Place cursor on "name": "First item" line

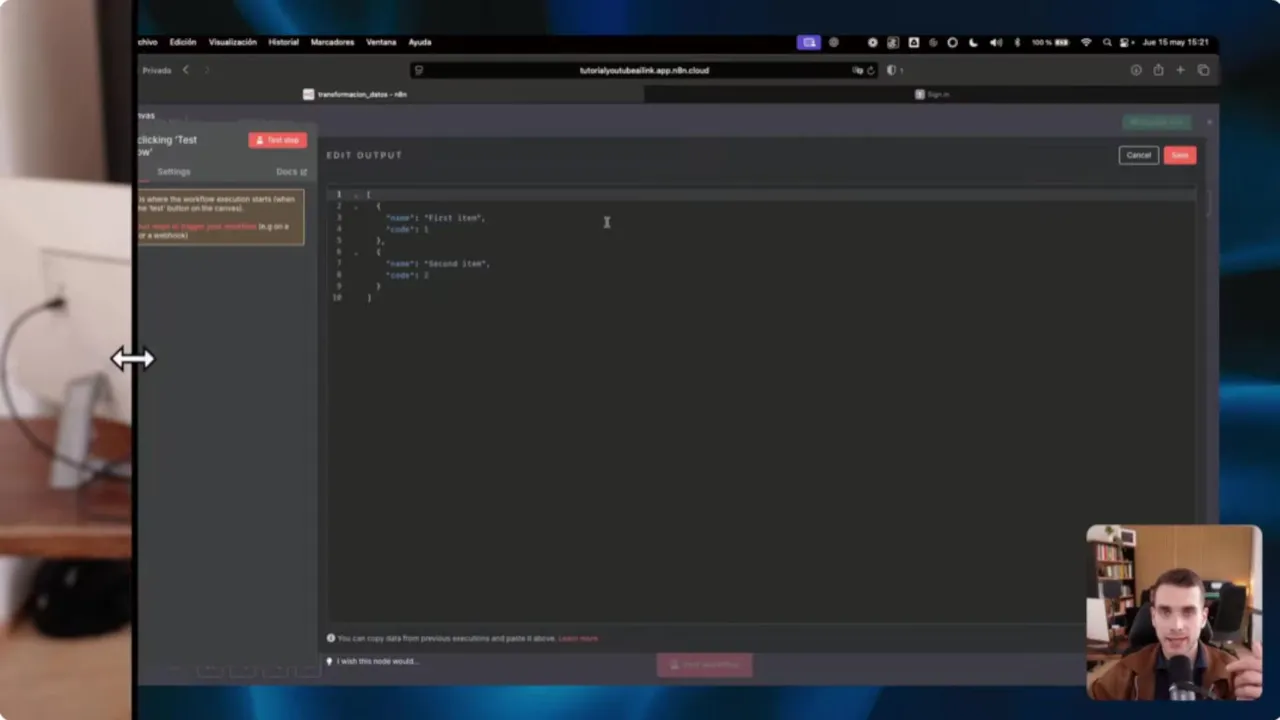coord(436,218)
